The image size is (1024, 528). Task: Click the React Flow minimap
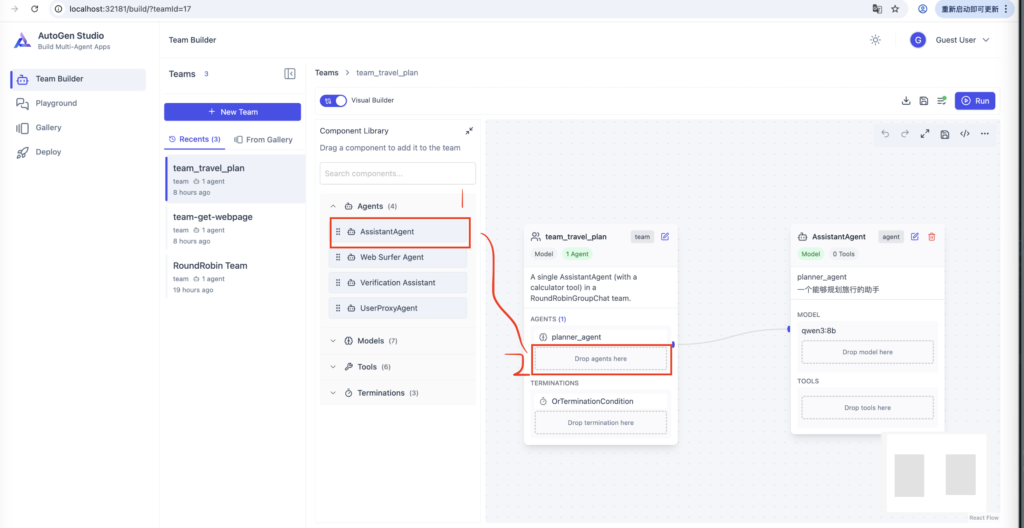pos(936,474)
